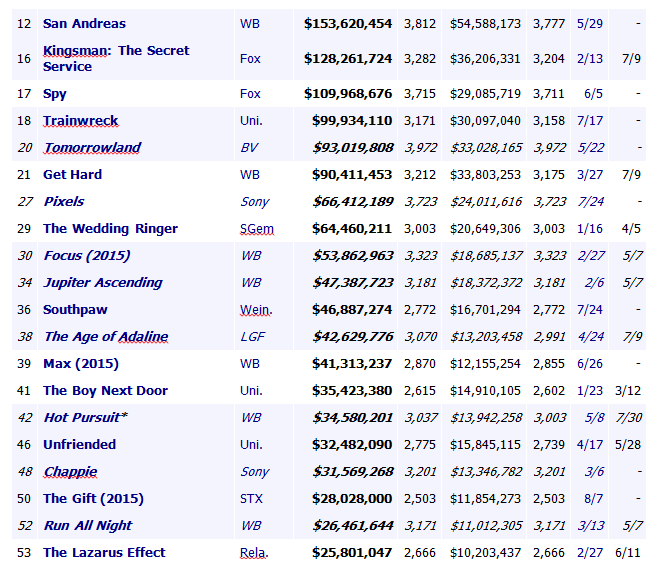Click the Wein. studio link
The height and width of the screenshot is (571, 658).
tap(255, 310)
